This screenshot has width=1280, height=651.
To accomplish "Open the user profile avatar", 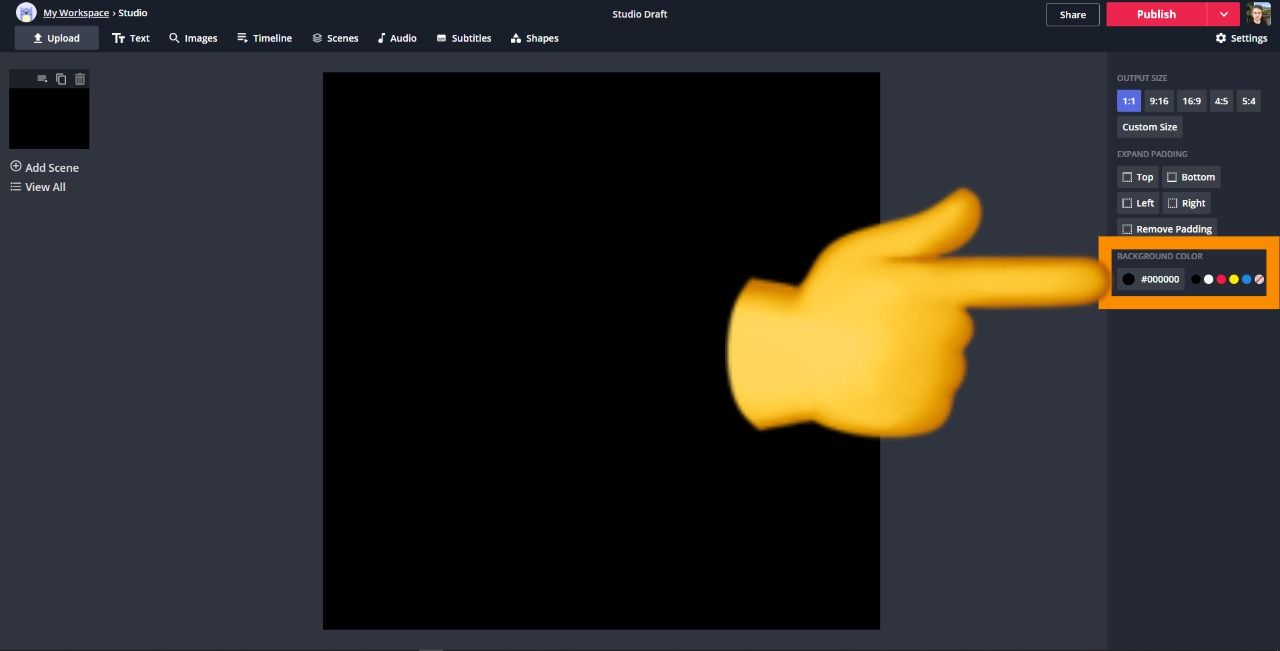I will [1259, 14].
